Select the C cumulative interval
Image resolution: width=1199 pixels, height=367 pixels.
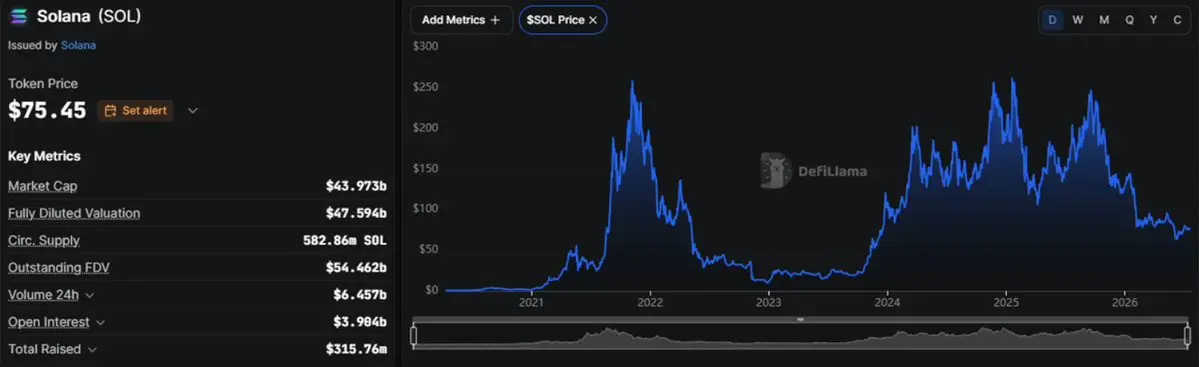tap(1178, 20)
